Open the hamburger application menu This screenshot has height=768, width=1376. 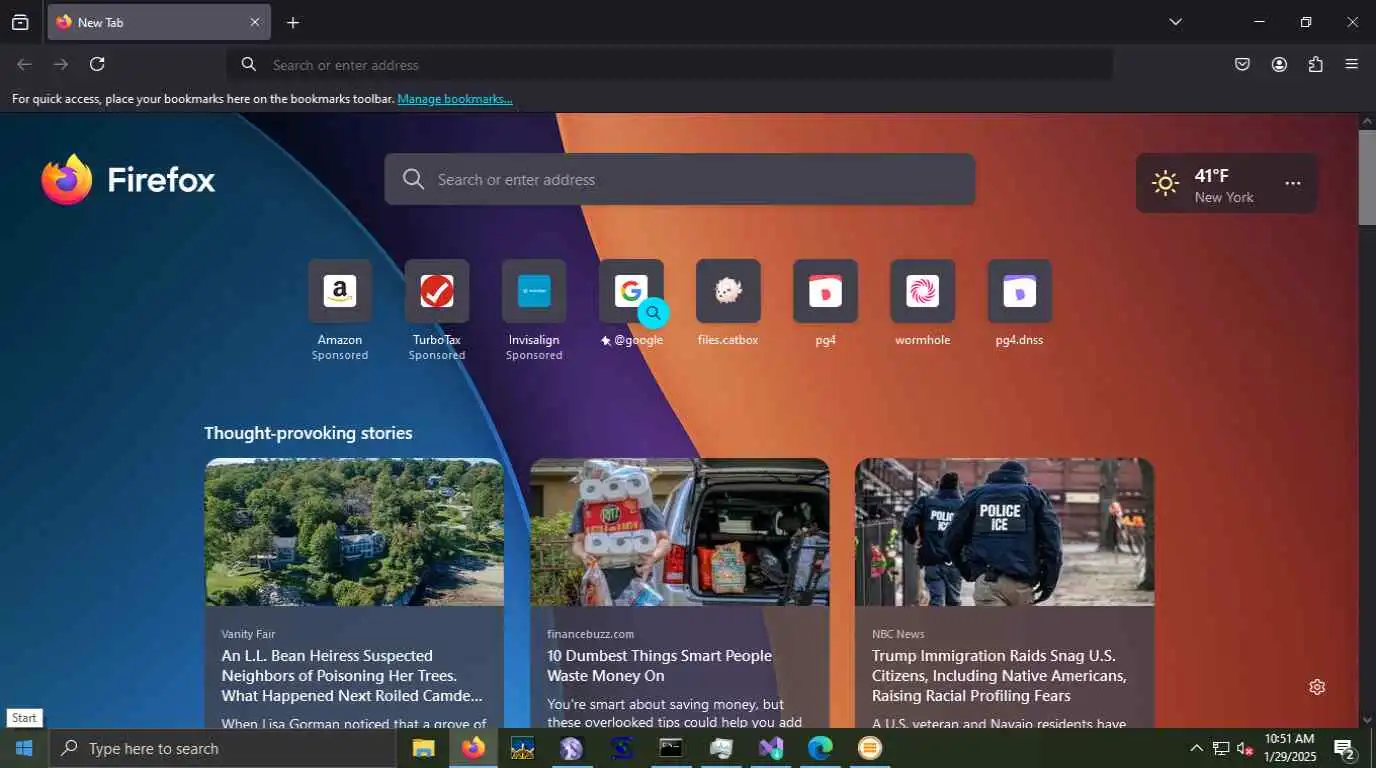pos(1352,64)
